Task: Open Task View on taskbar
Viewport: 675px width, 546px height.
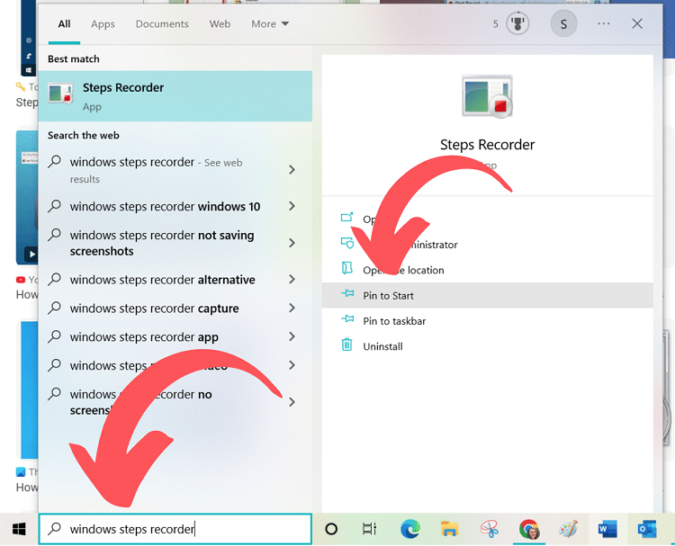Action: coord(369,529)
